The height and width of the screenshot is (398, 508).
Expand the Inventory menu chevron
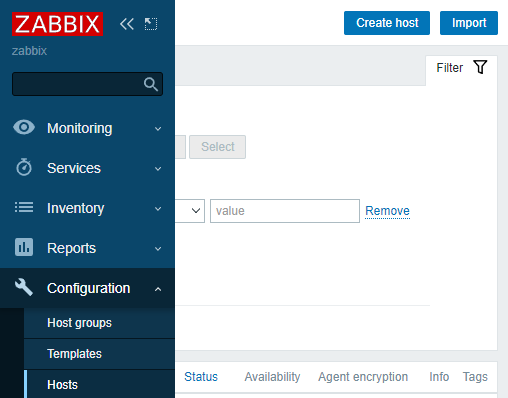158,209
